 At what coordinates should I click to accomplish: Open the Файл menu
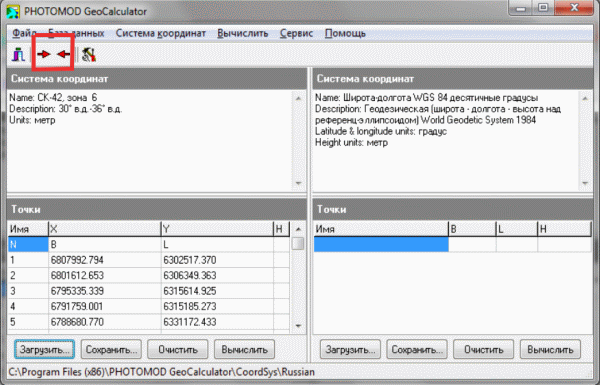pos(24,34)
